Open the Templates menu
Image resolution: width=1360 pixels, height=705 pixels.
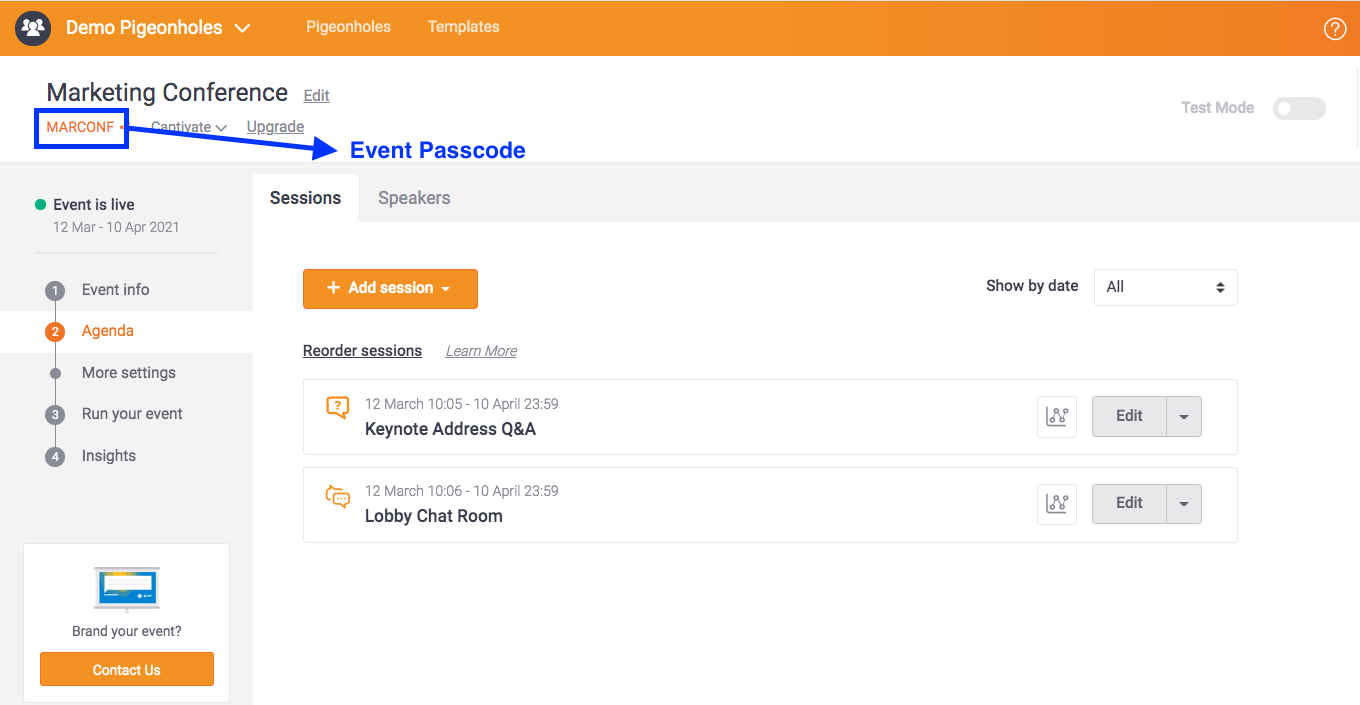463,27
